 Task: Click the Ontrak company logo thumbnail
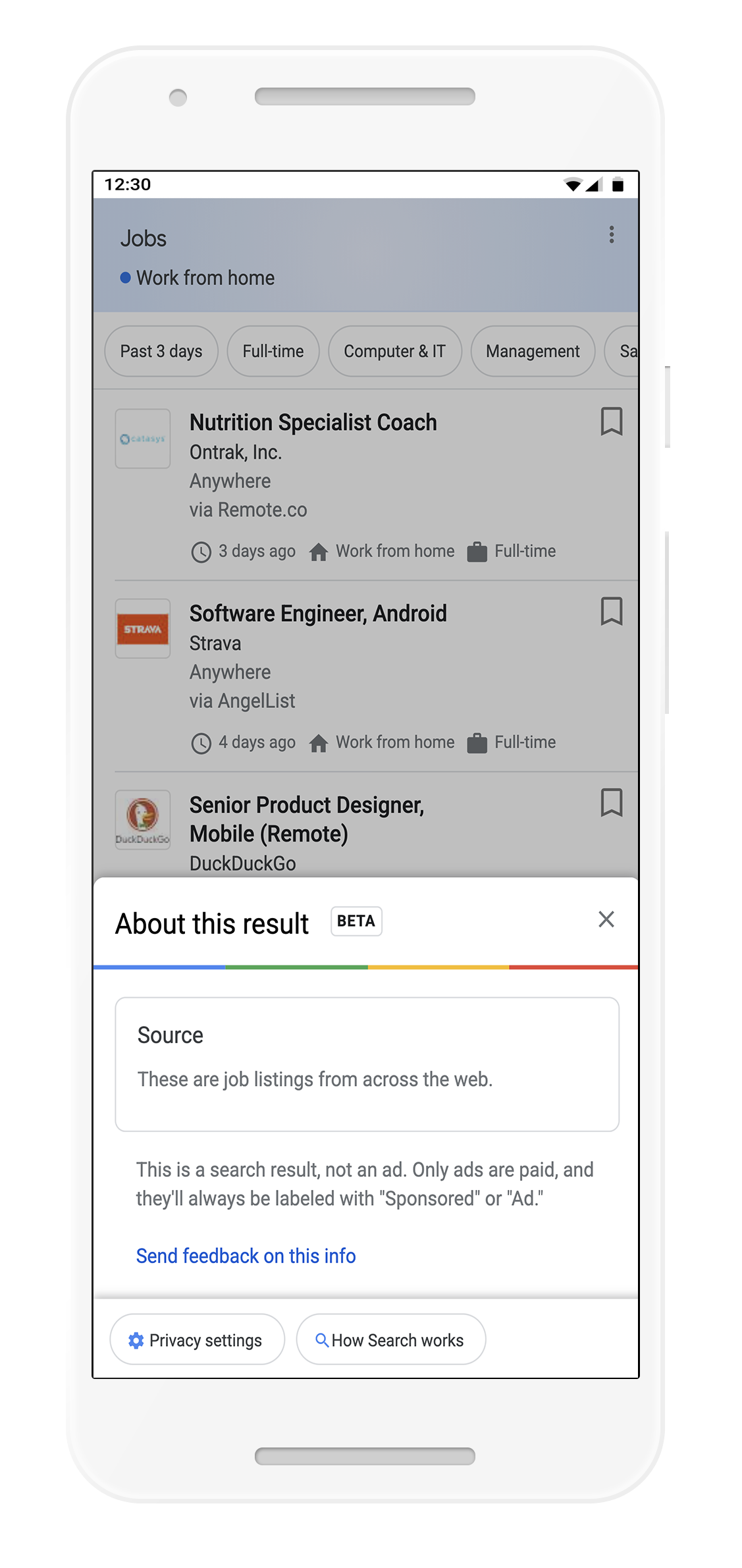[143, 439]
